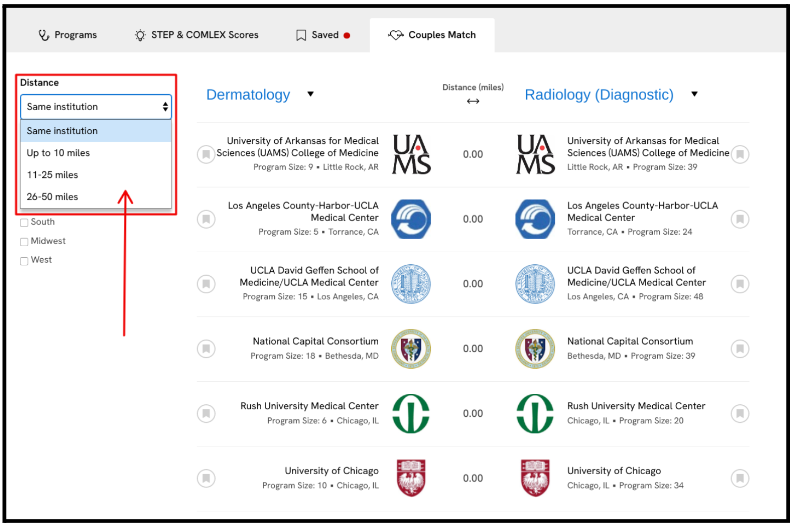Tick the South region checkbox
Viewport: 794px width, 525px height.
[x=24, y=223]
